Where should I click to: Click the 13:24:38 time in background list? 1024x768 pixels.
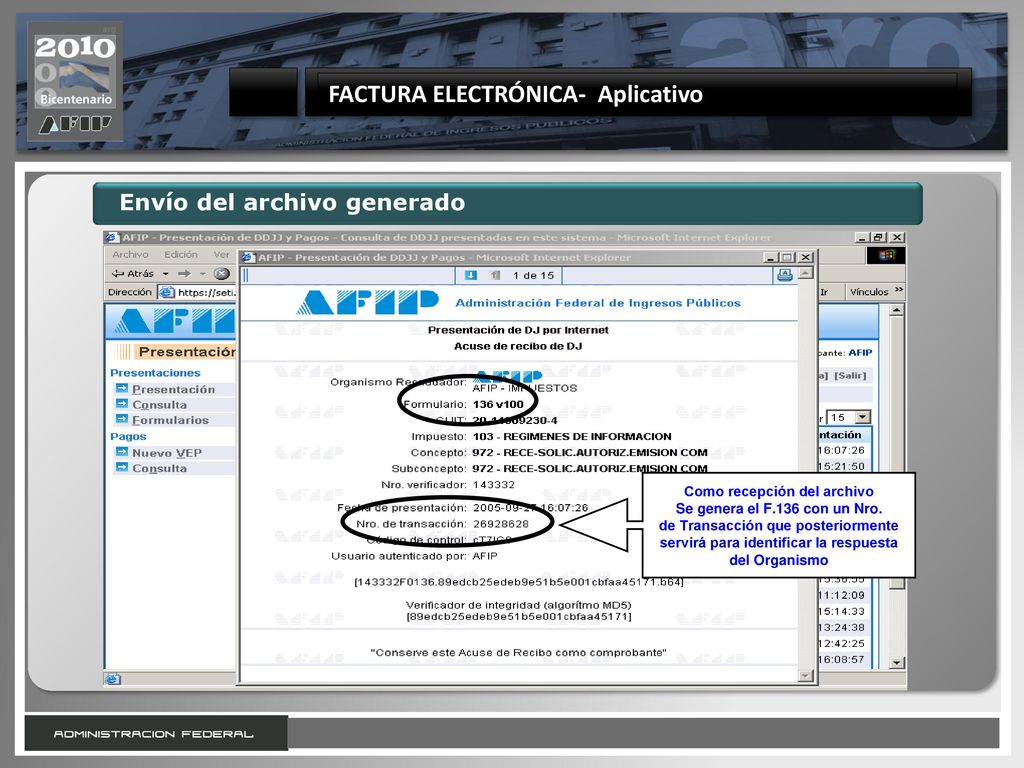tap(841, 627)
